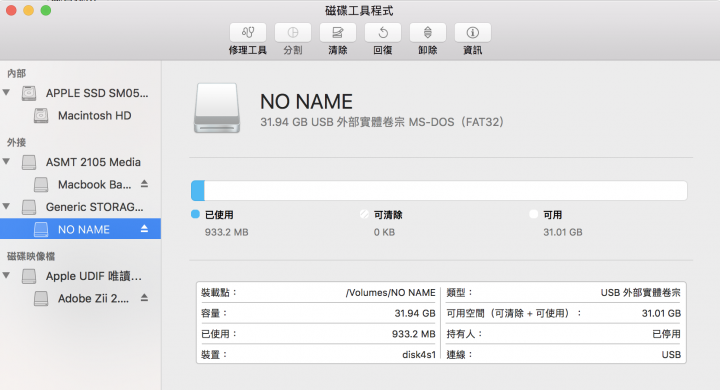Click the 0 KB purgeable value
This screenshot has height=390, width=720.
pyautogui.click(x=384, y=232)
